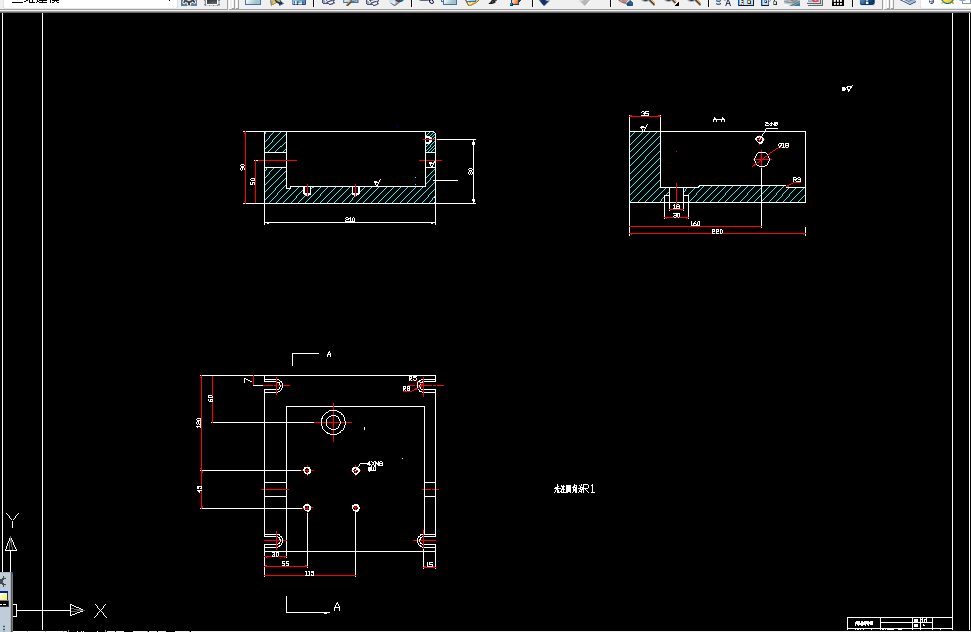Click the zoom window magnifier with flyout arrow
This screenshot has height=632, width=971.
(673, 2)
